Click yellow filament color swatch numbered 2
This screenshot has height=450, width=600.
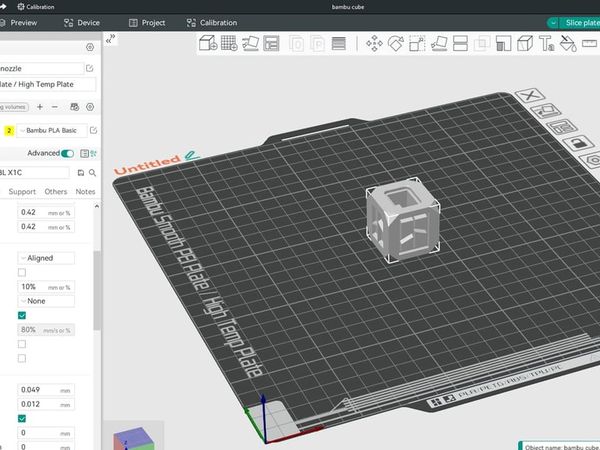pyautogui.click(x=9, y=130)
